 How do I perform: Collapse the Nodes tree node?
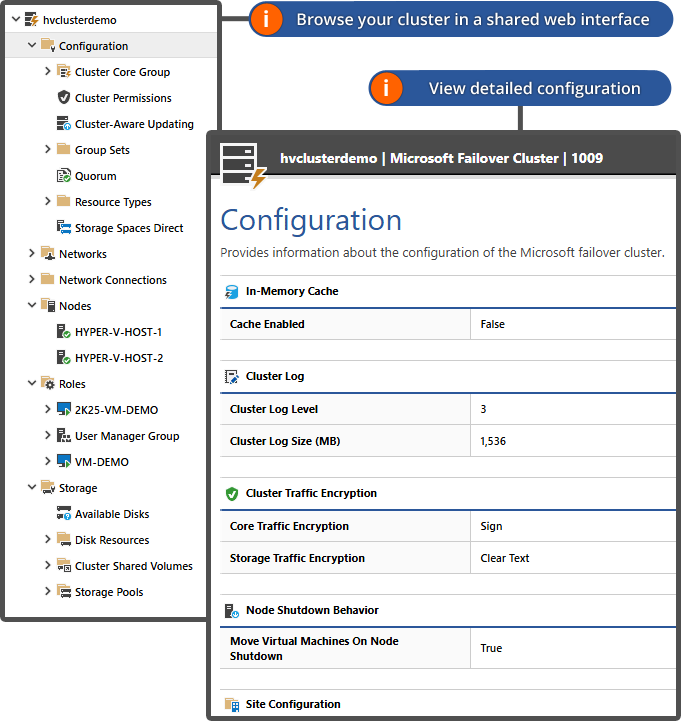32,305
